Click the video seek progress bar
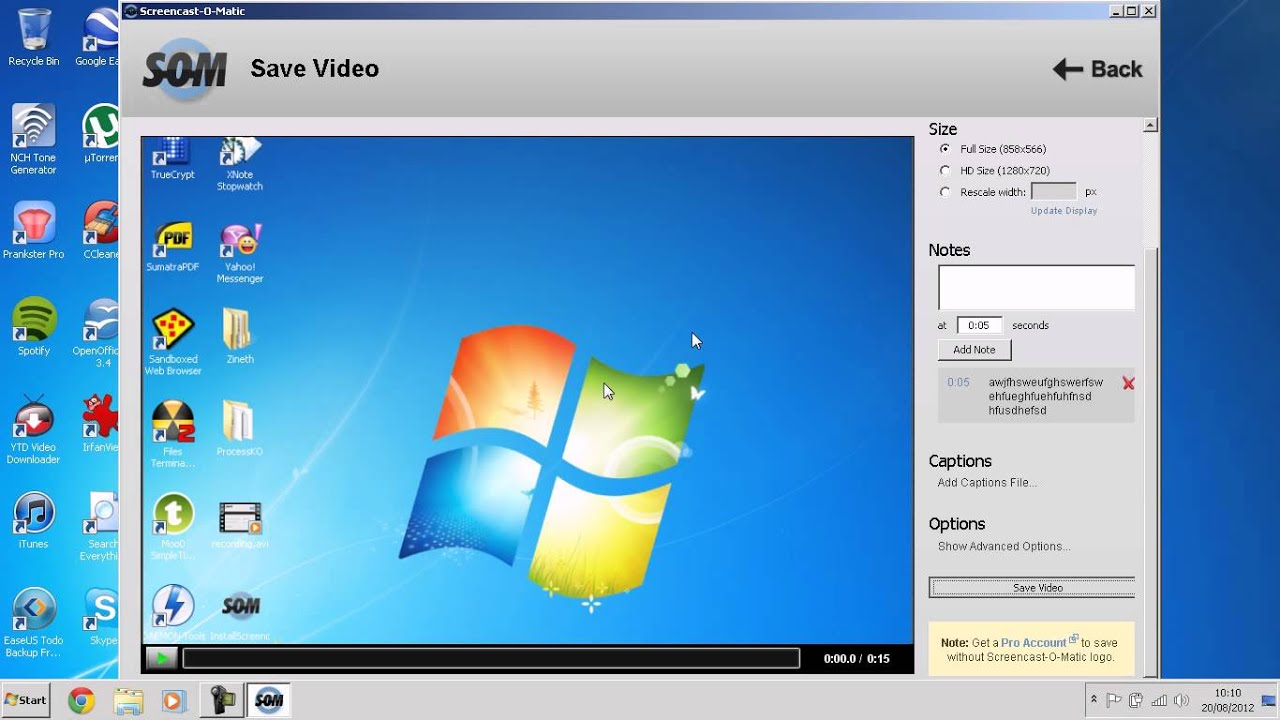 [491, 658]
